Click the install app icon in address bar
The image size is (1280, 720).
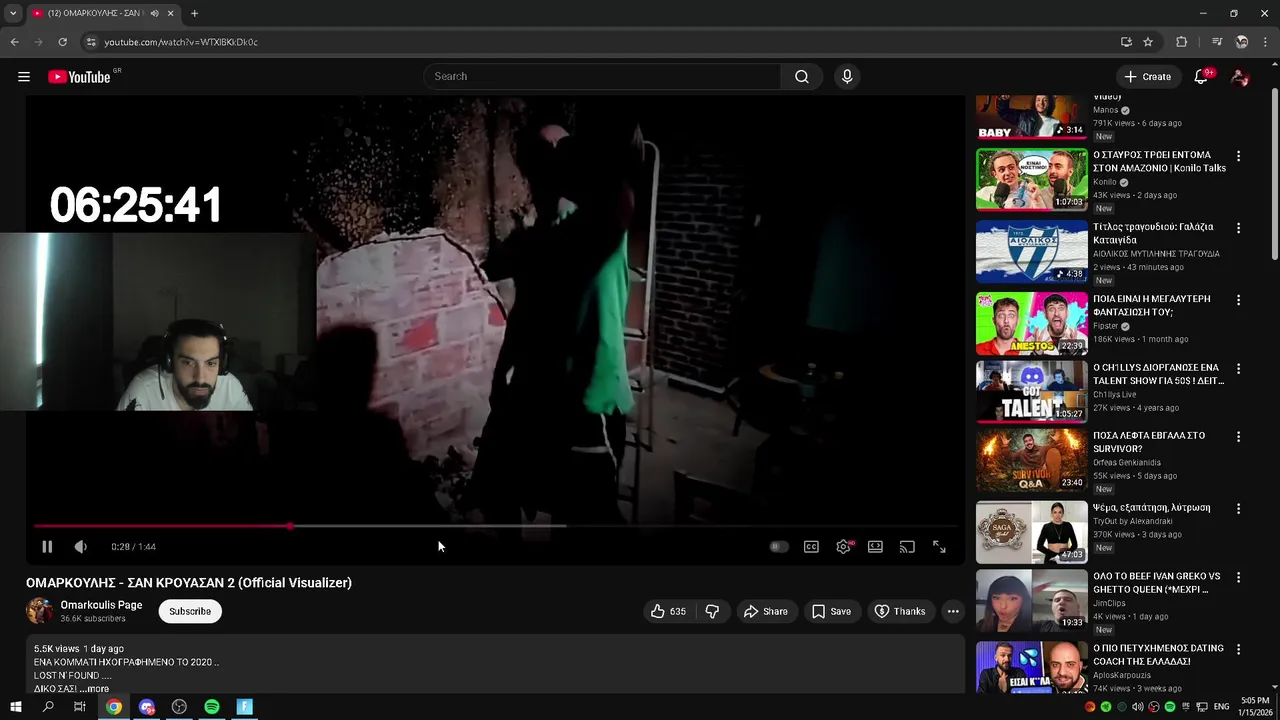point(1126,42)
